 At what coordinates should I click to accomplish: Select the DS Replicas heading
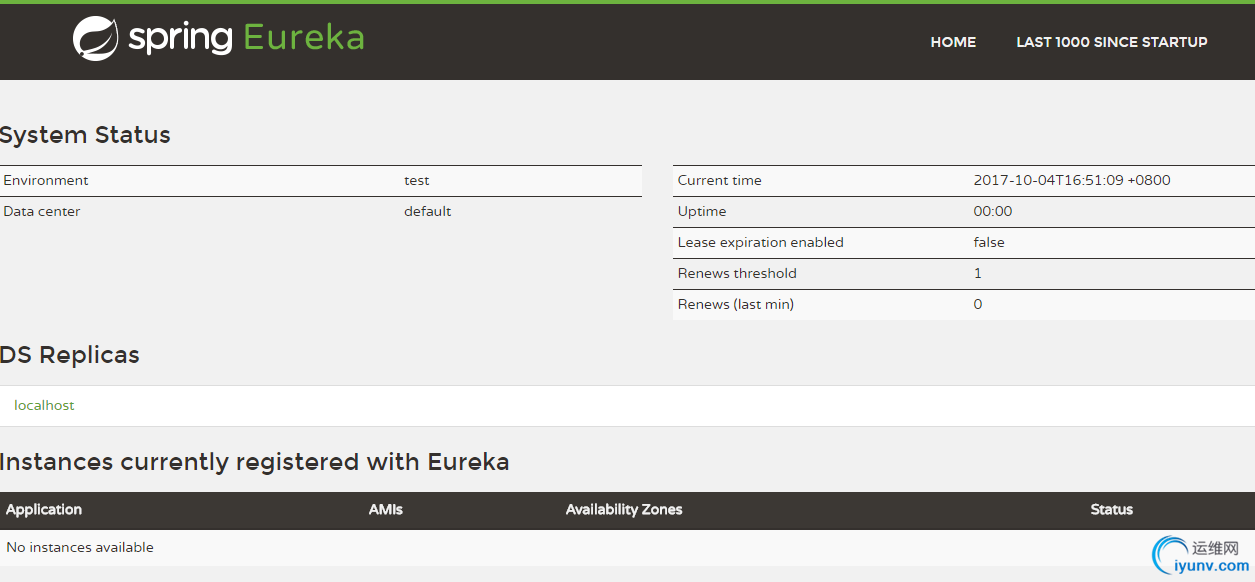tap(70, 355)
